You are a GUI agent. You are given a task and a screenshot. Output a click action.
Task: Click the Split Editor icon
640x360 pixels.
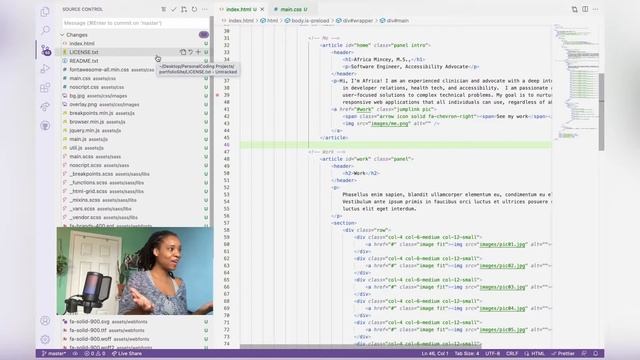585,9
